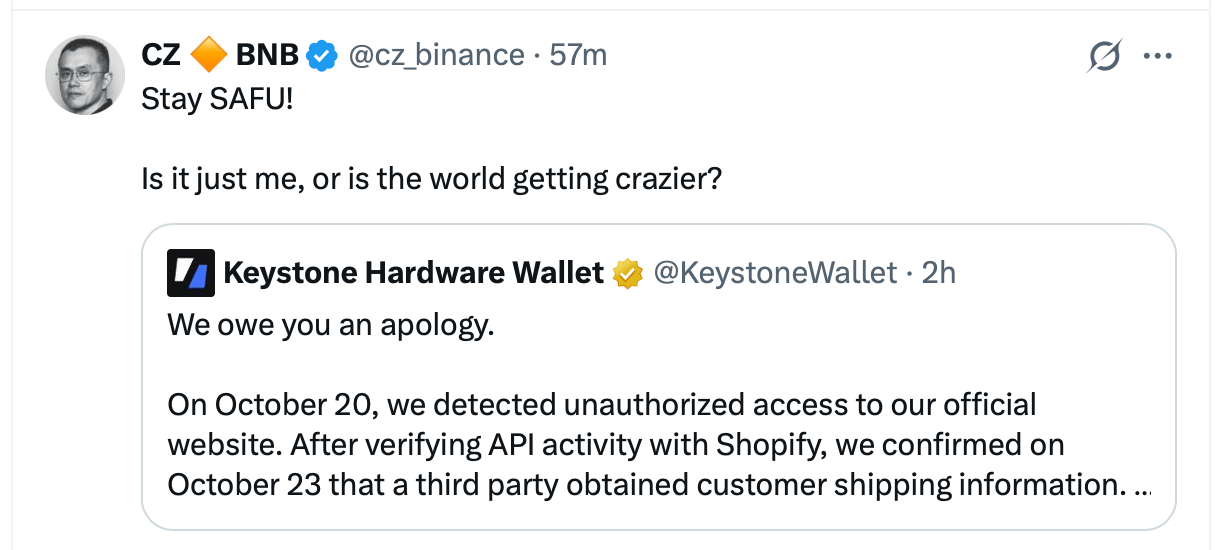Image resolution: width=1232 pixels, height=550 pixels.
Task: Click the gold verified organization badge
Action: coord(627,273)
